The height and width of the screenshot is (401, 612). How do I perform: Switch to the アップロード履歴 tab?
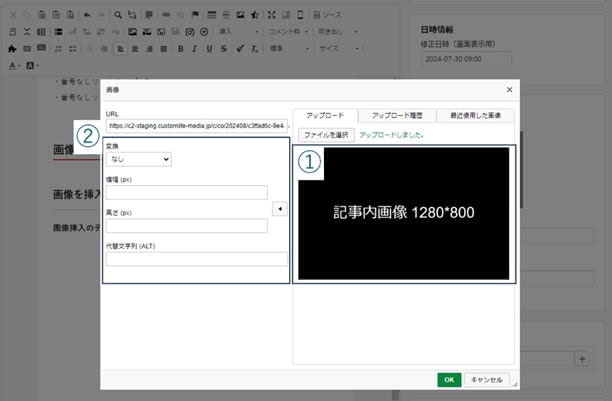point(397,116)
